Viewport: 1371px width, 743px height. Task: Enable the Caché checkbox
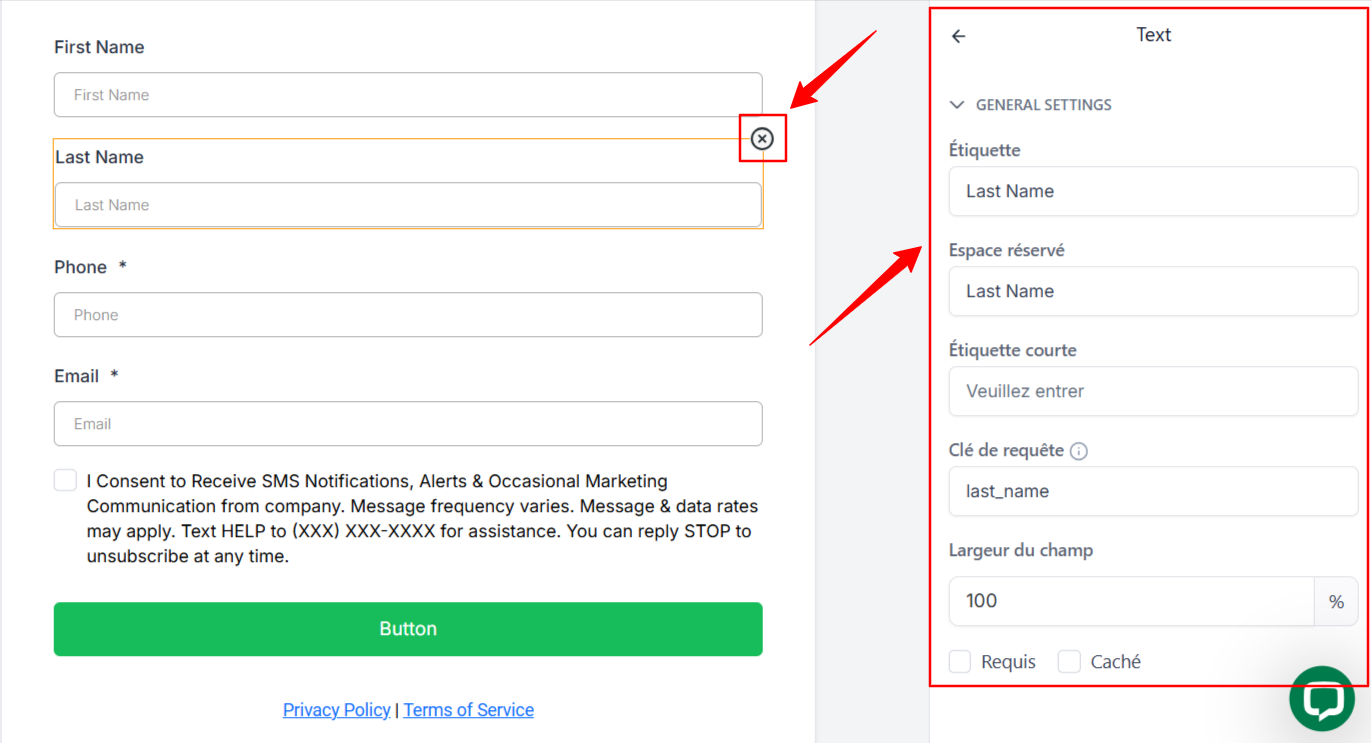(1069, 661)
